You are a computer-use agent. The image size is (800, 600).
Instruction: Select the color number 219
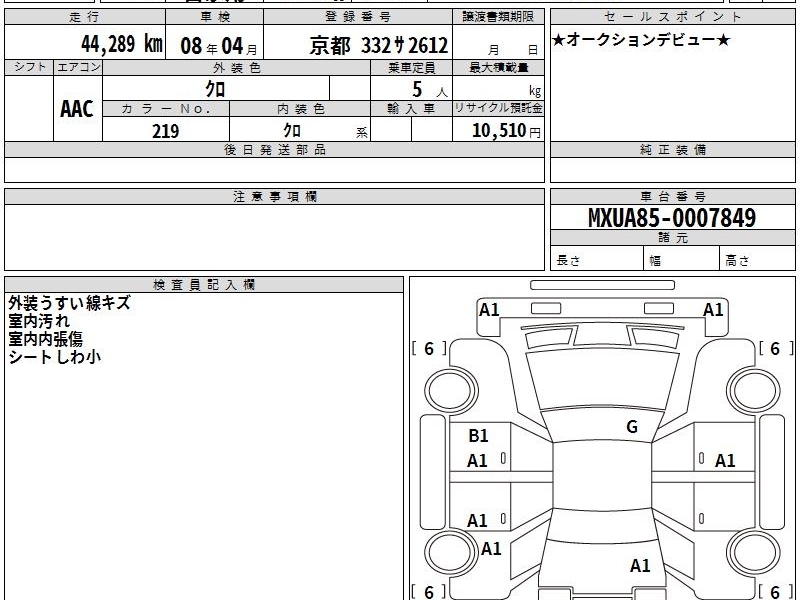click(166, 131)
